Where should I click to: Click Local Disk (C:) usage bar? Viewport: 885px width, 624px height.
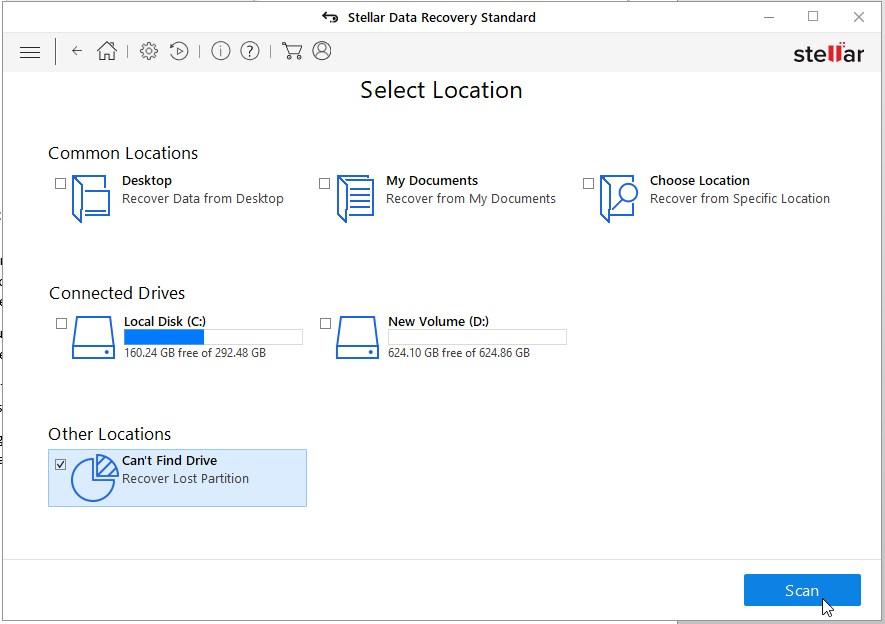(213, 337)
